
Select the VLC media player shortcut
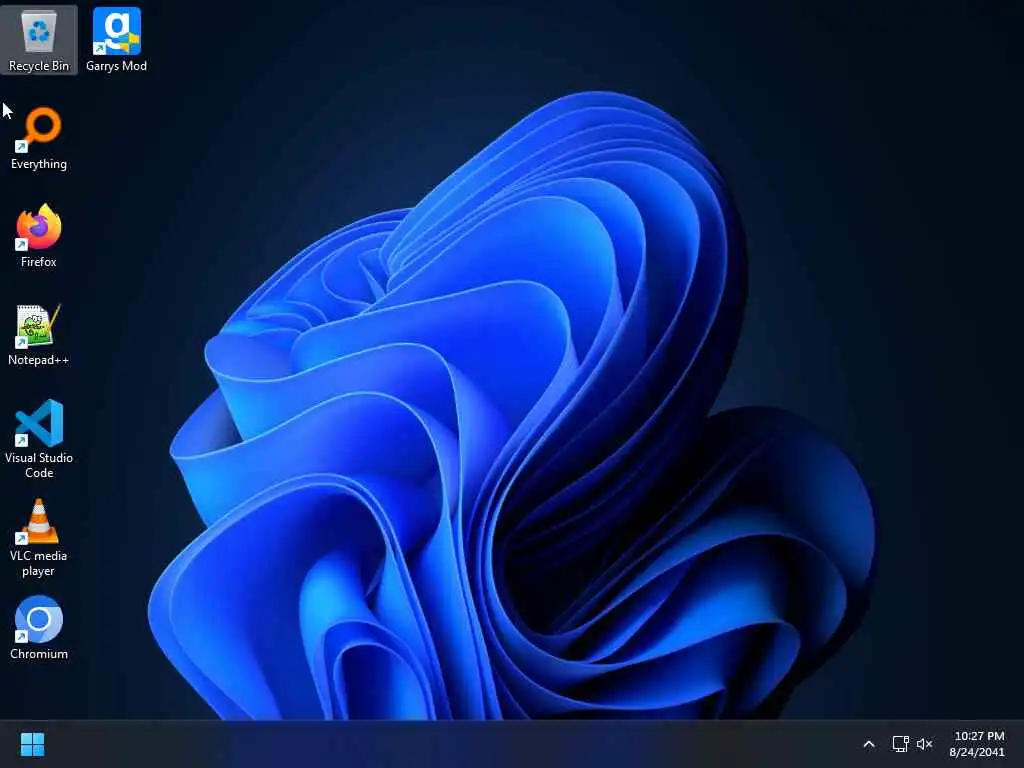pos(39,537)
